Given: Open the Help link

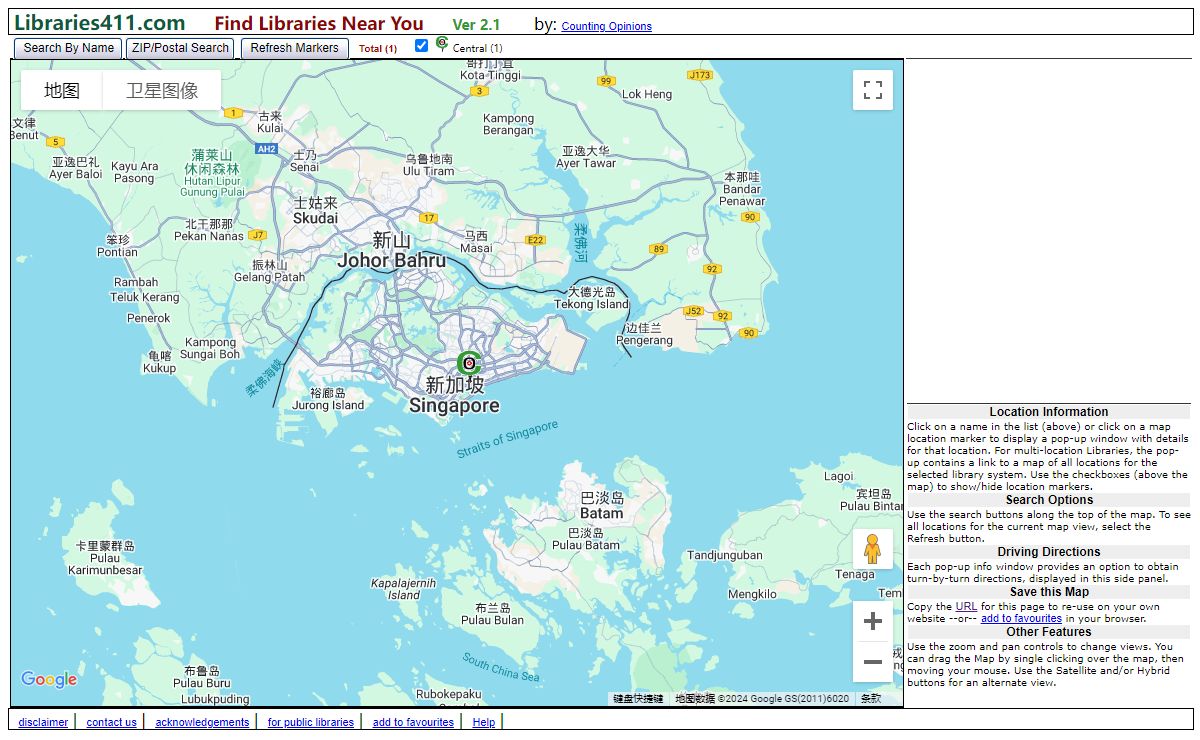Looking at the screenshot, I should tap(484, 722).
